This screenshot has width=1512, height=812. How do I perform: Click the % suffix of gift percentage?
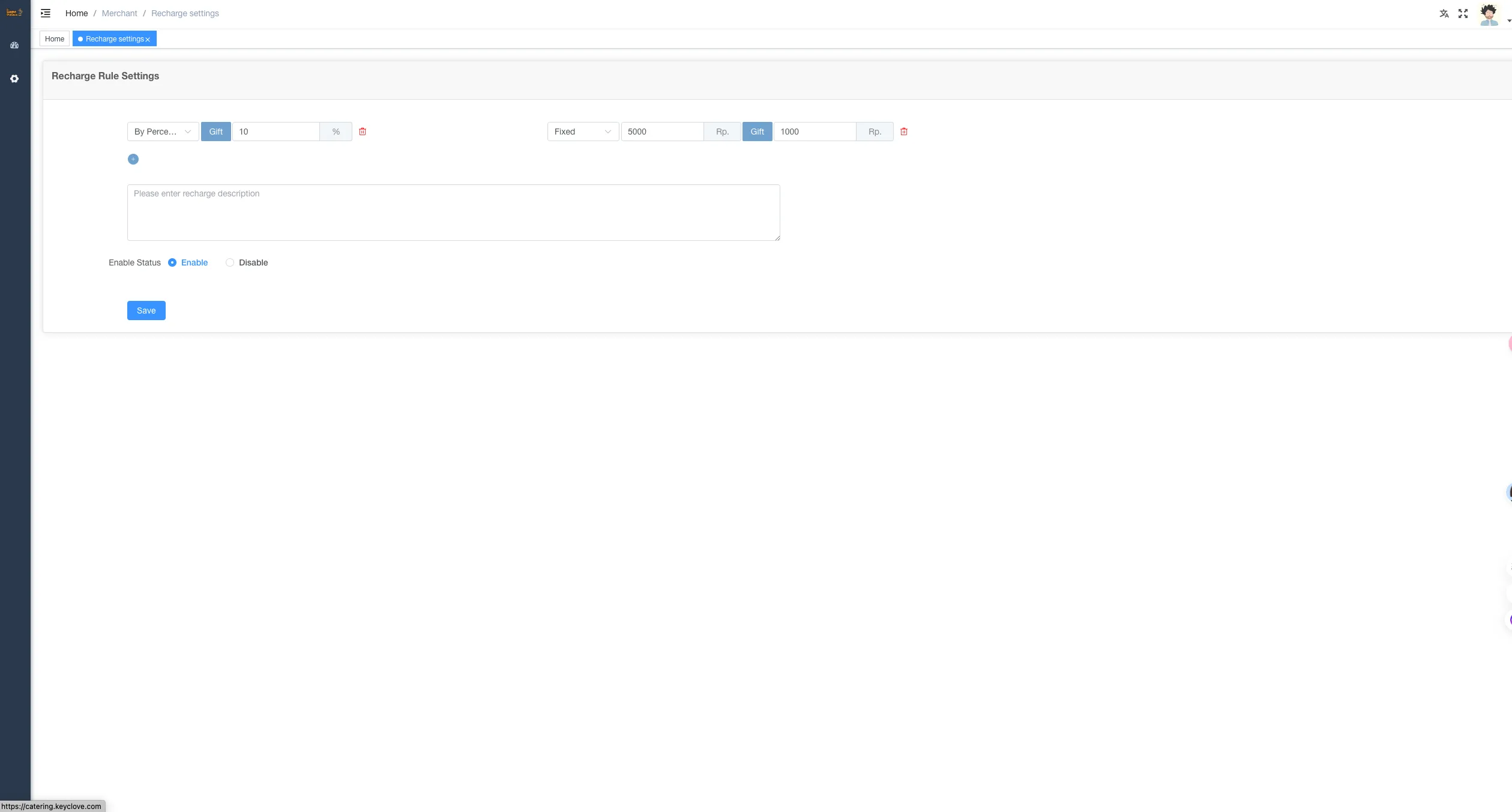pos(336,132)
